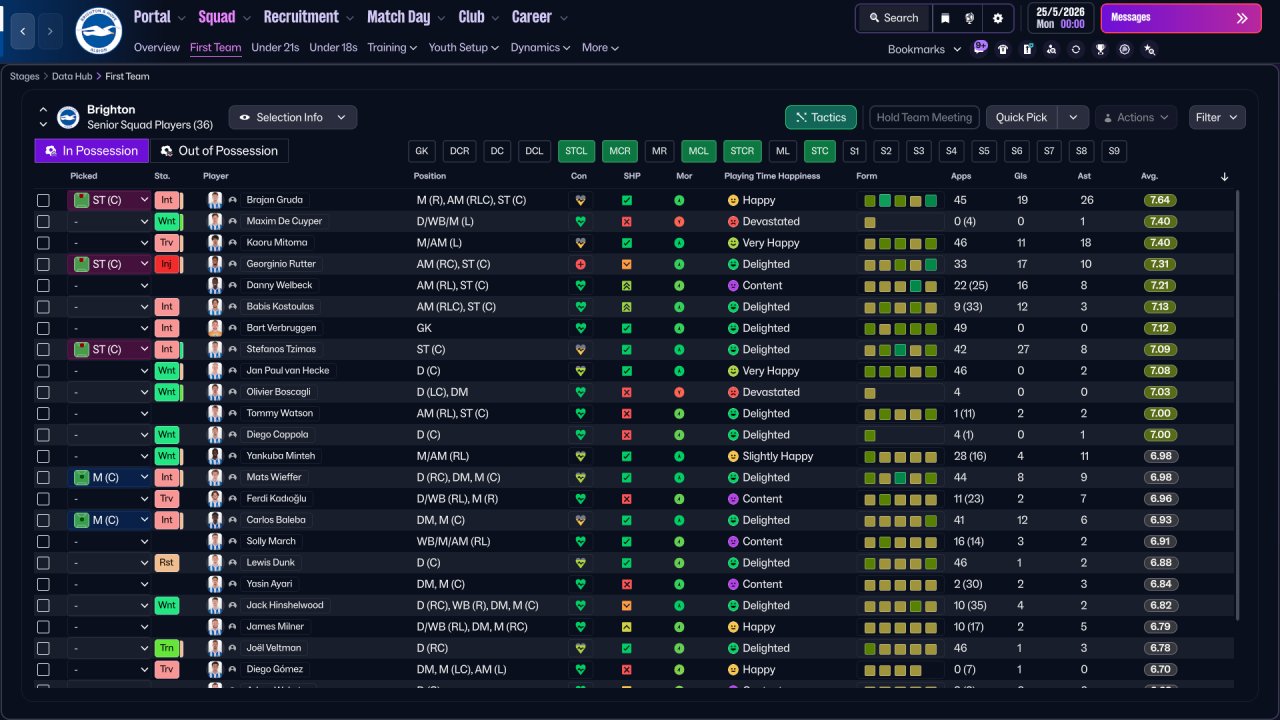Screen dimensions: 1280x720
Task: Click Brajan Gruda's condition heart icon
Action: pyautogui.click(x=579, y=200)
